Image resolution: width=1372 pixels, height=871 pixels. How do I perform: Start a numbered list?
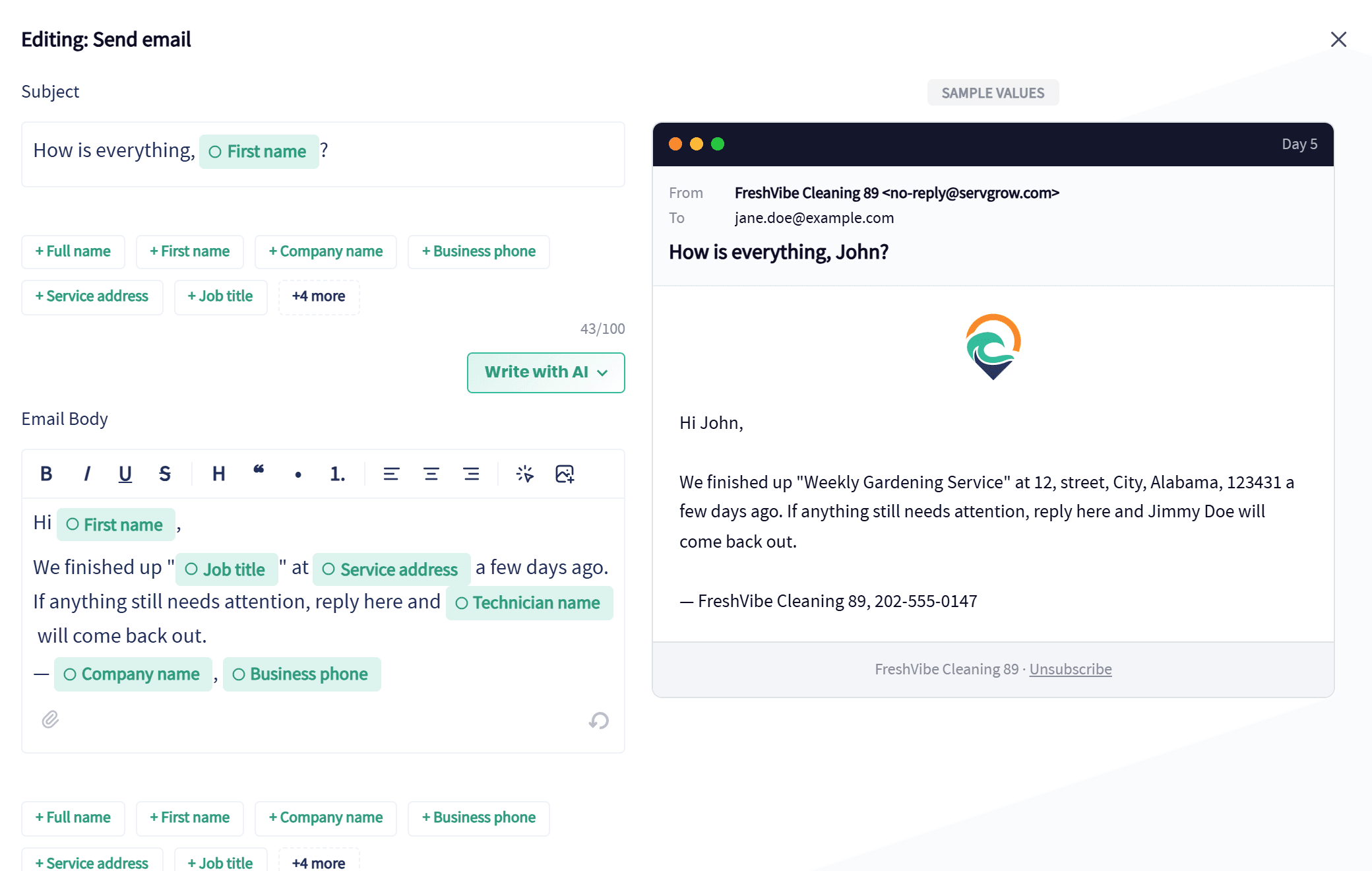[338, 474]
